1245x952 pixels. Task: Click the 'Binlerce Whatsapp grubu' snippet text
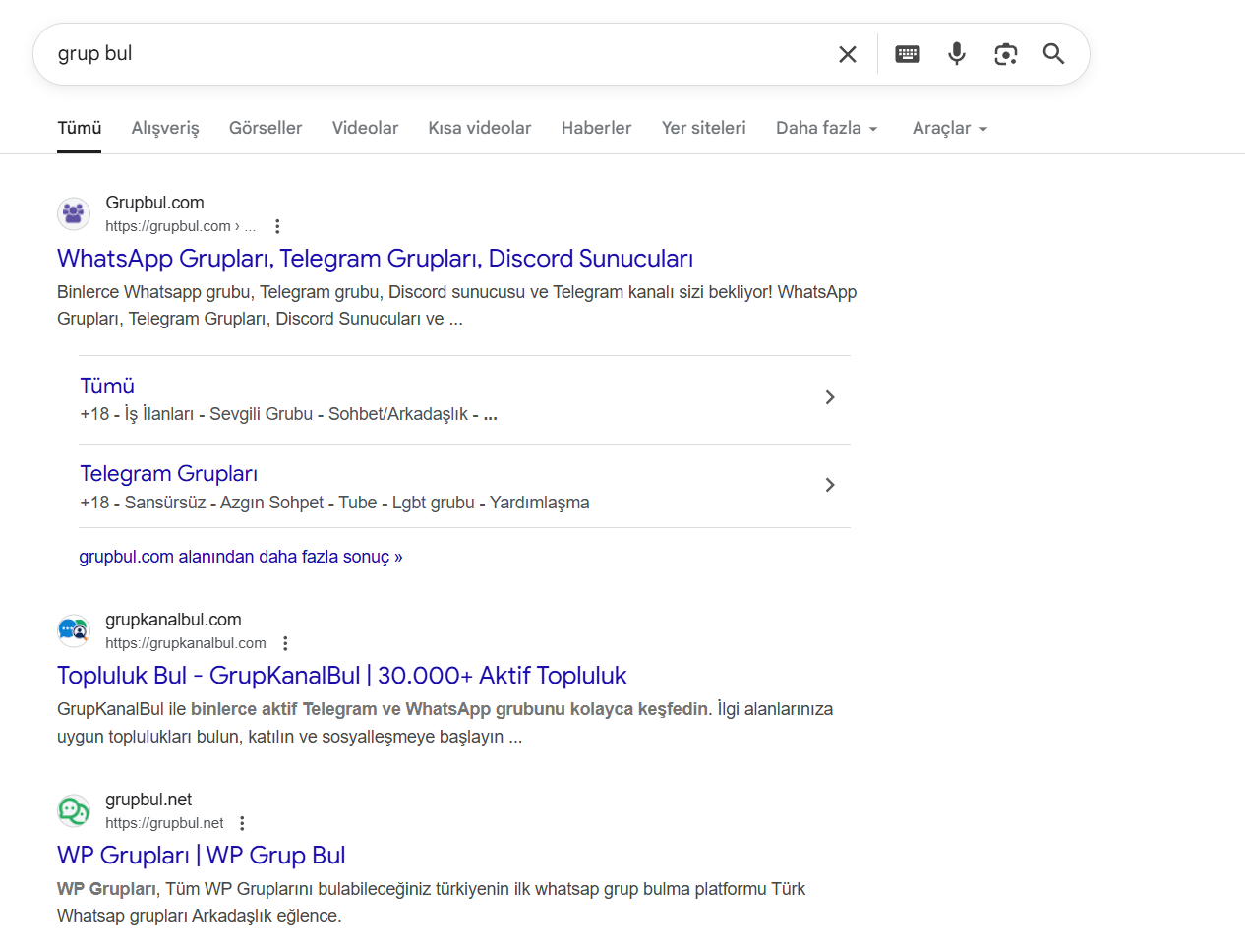click(x=457, y=305)
